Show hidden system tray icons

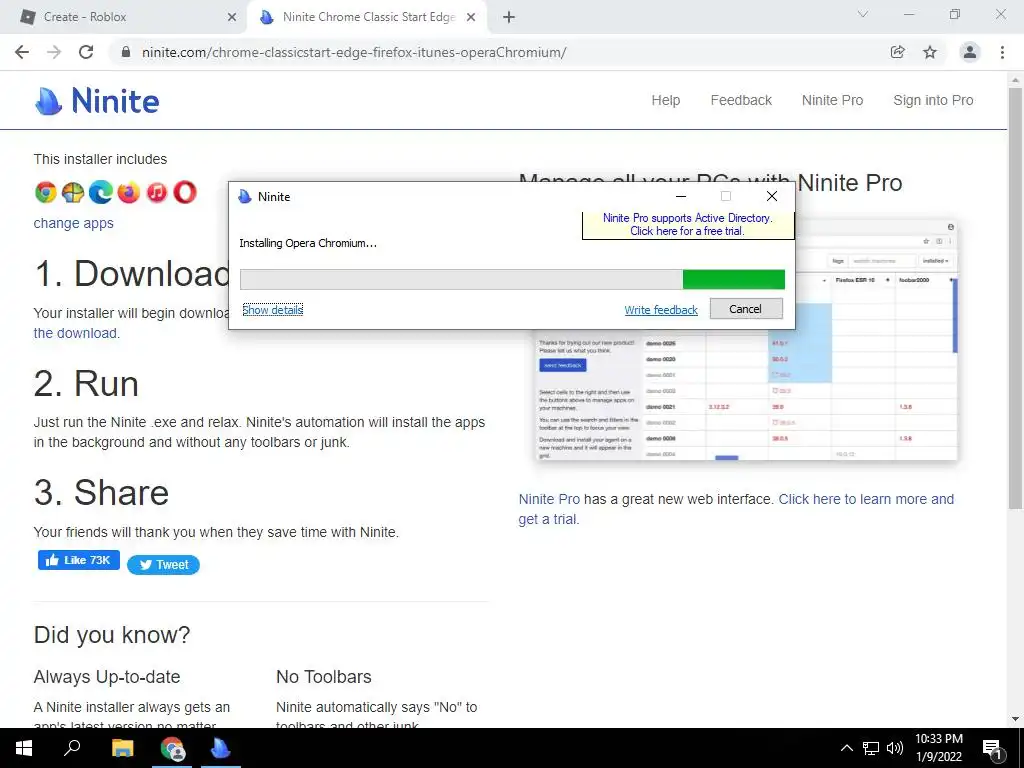[846, 748]
